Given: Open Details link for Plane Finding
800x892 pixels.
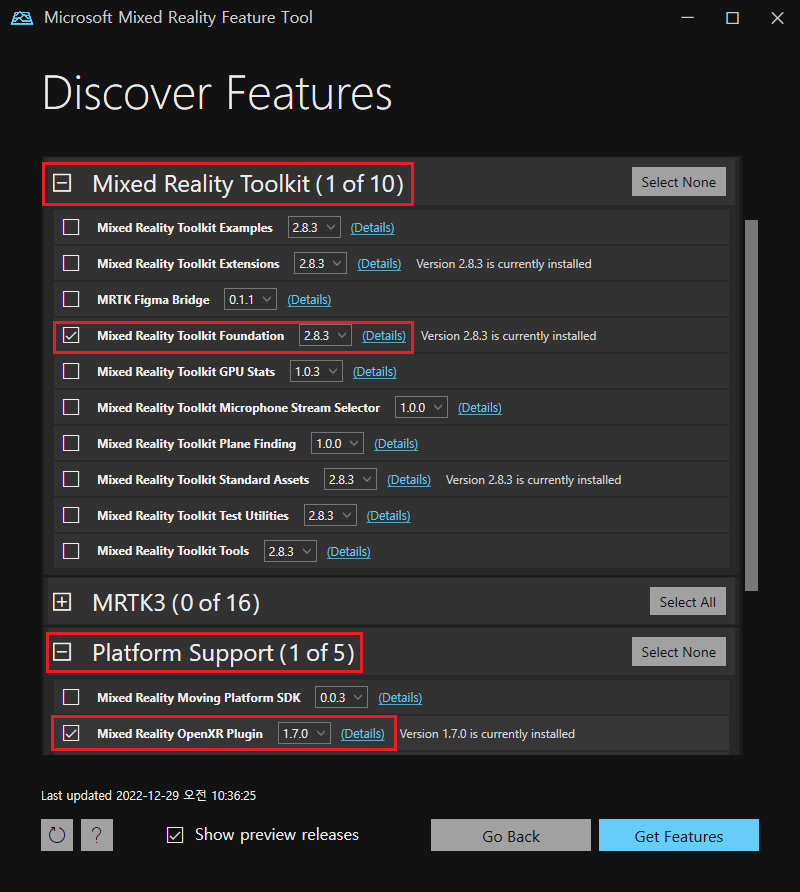Looking at the screenshot, I should point(396,444).
